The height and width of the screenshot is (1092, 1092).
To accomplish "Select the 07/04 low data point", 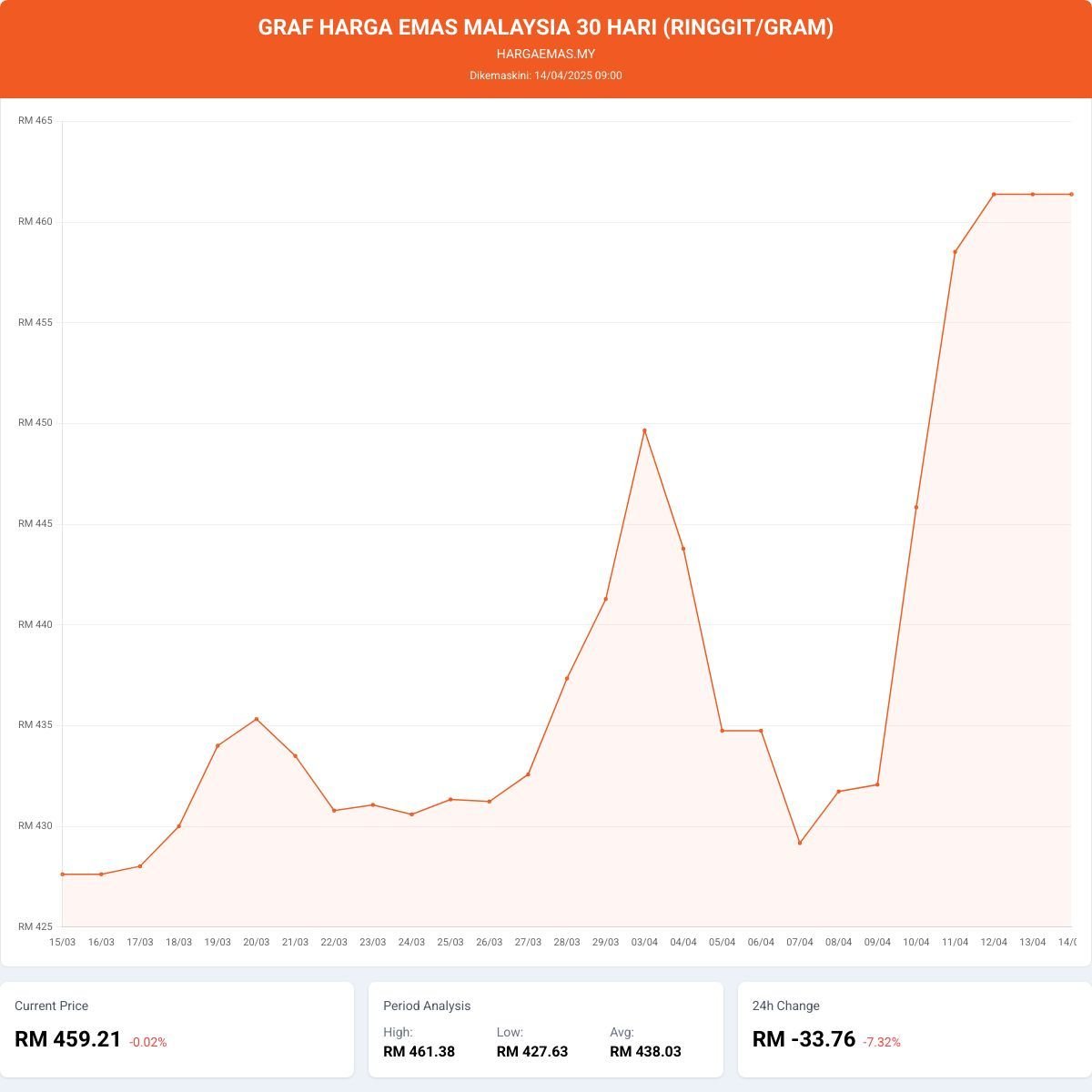I will coord(800,843).
